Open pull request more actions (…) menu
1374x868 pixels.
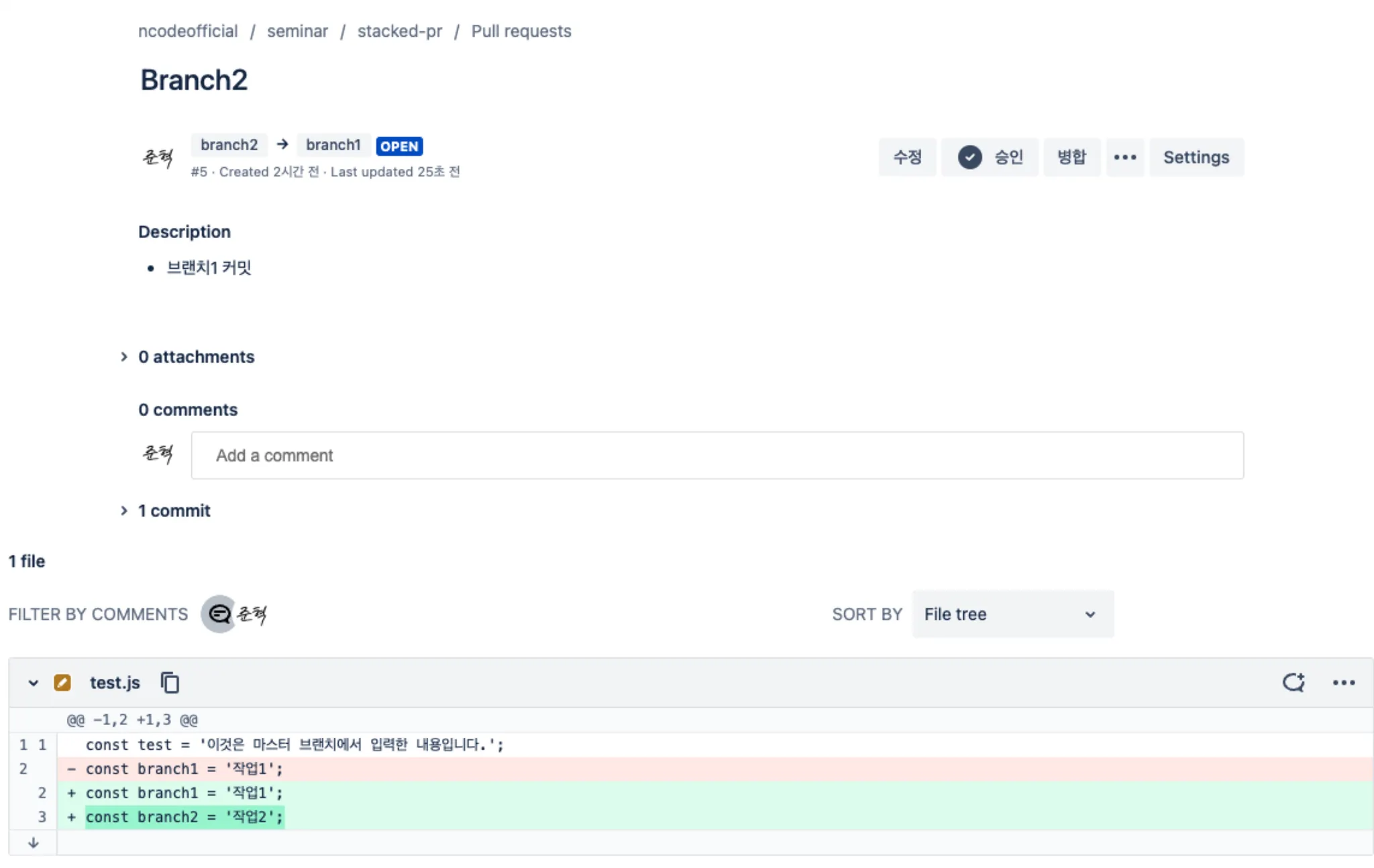pyautogui.click(x=1124, y=157)
